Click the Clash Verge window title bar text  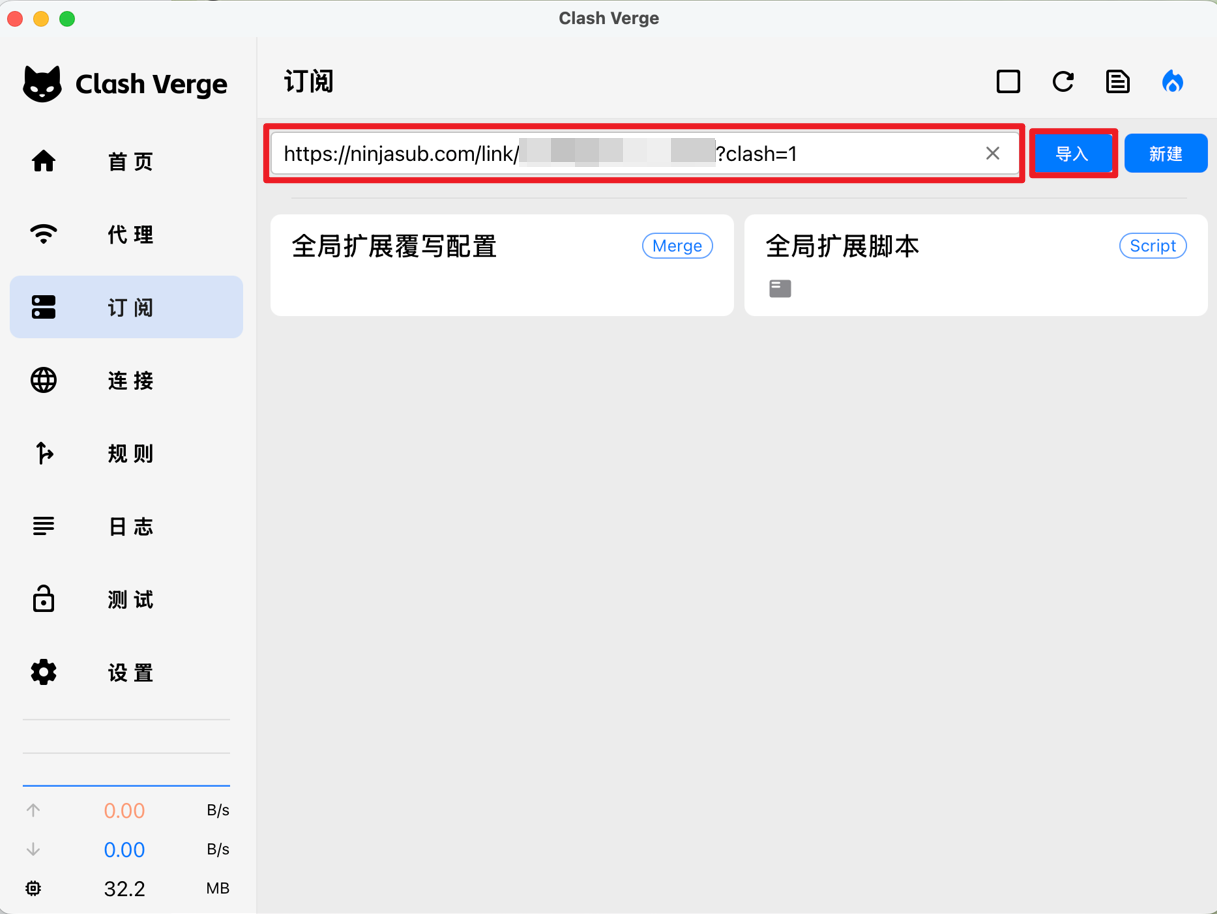pyautogui.click(x=608, y=18)
